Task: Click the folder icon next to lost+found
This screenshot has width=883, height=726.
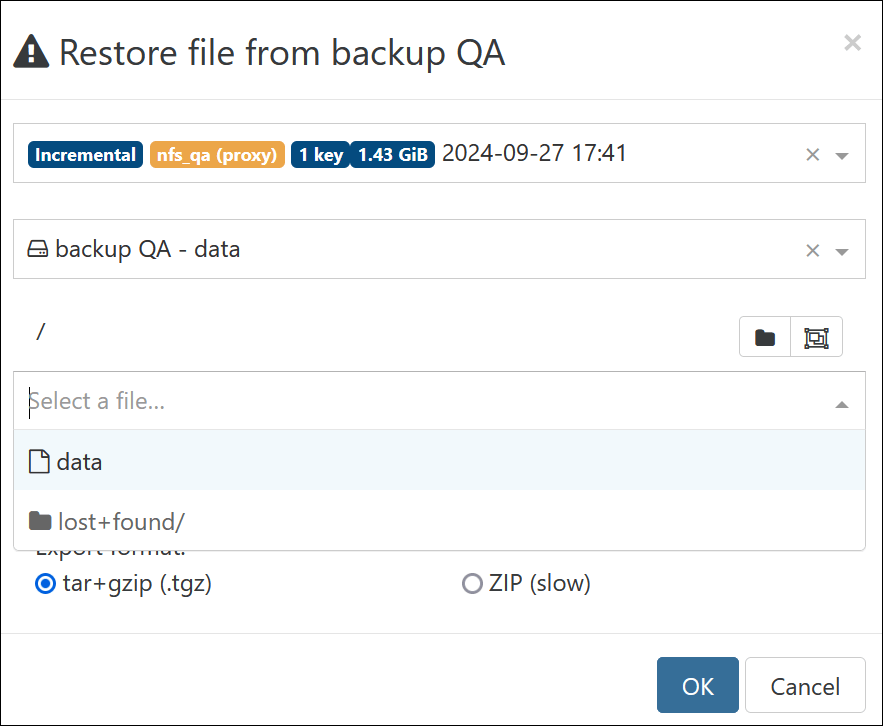Action: [x=40, y=521]
